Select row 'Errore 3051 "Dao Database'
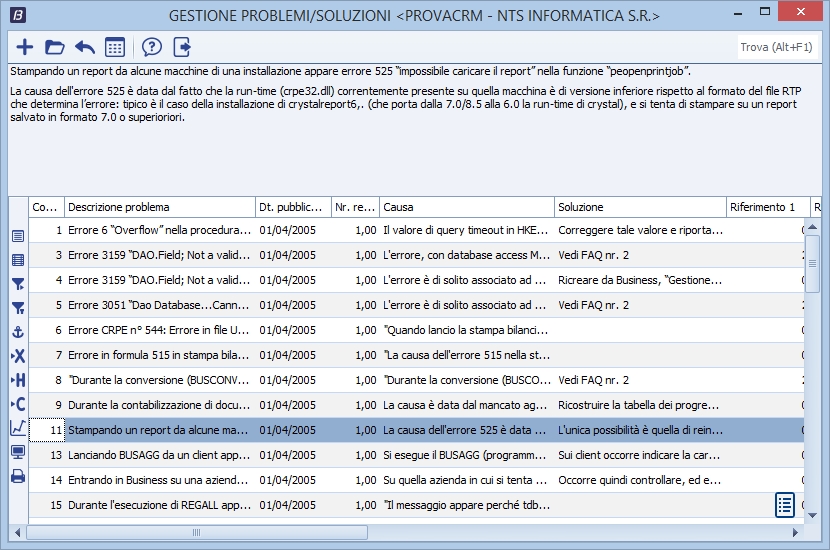830x550 pixels. [x=416, y=305]
